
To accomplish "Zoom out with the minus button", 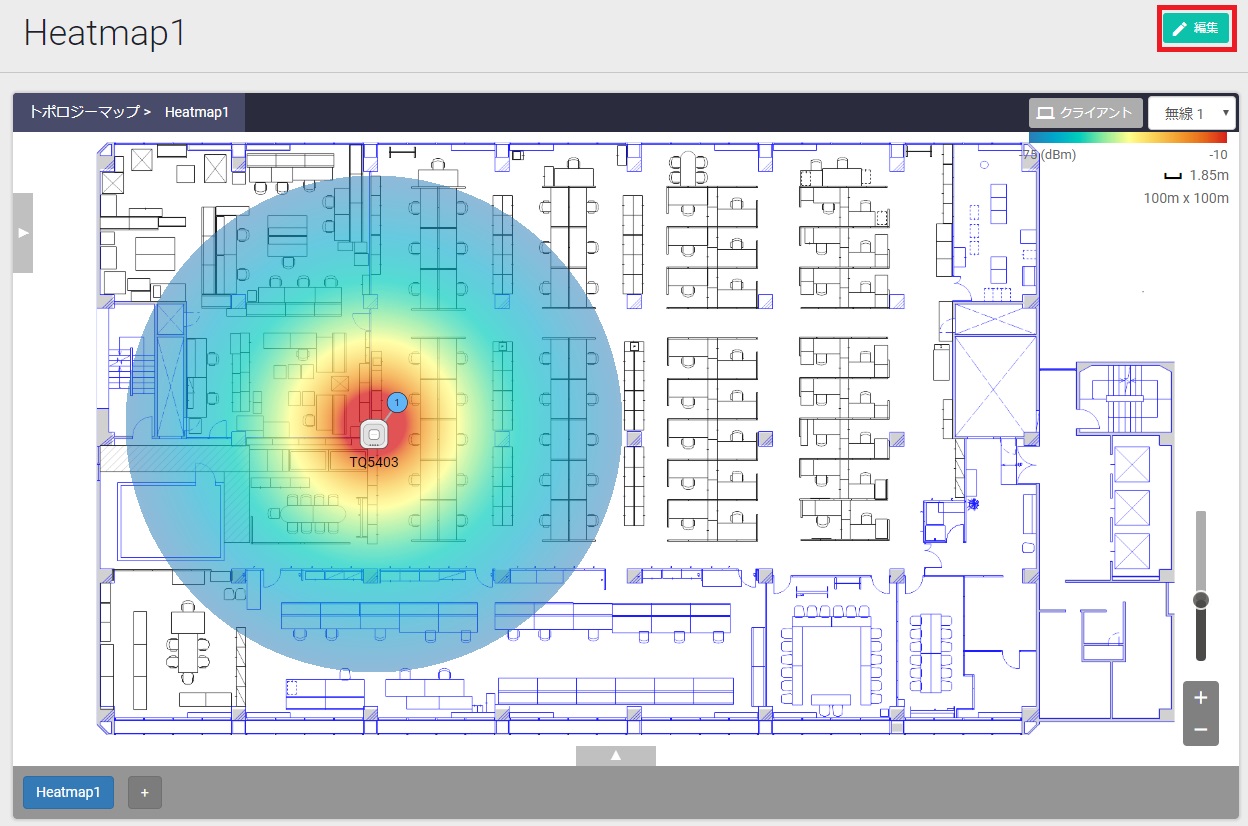I will [1201, 730].
